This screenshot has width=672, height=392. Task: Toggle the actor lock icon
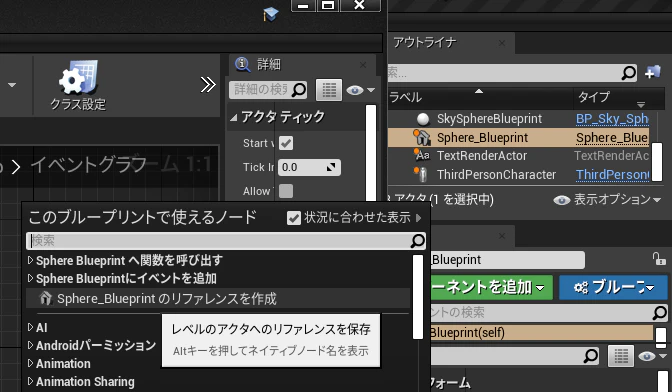tap(658, 259)
